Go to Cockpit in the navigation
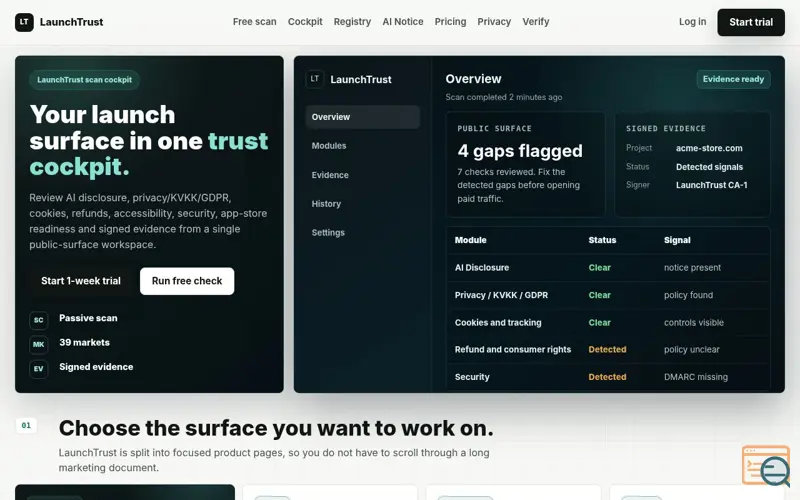This screenshot has height=500, width=800. (305, 22)
